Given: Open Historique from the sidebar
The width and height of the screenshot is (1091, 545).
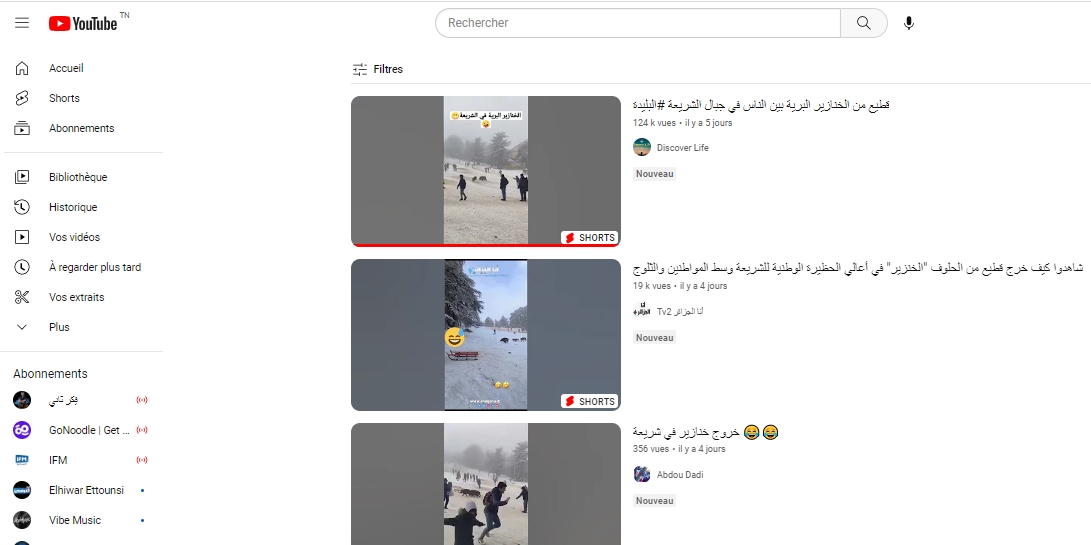Looking at the screenshot, I should click(x=83, y=207).
